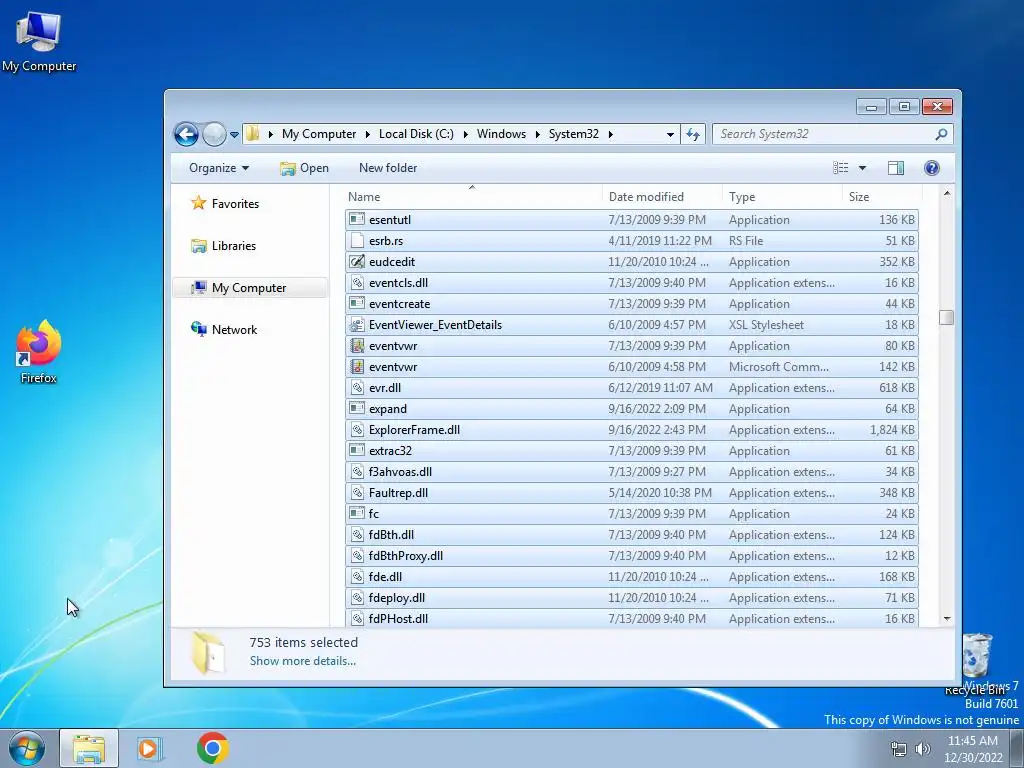Image resolution: width=1024 pixels, height=768 pixels.
Task: Select the fc application file name
Action: click(374, 513)
